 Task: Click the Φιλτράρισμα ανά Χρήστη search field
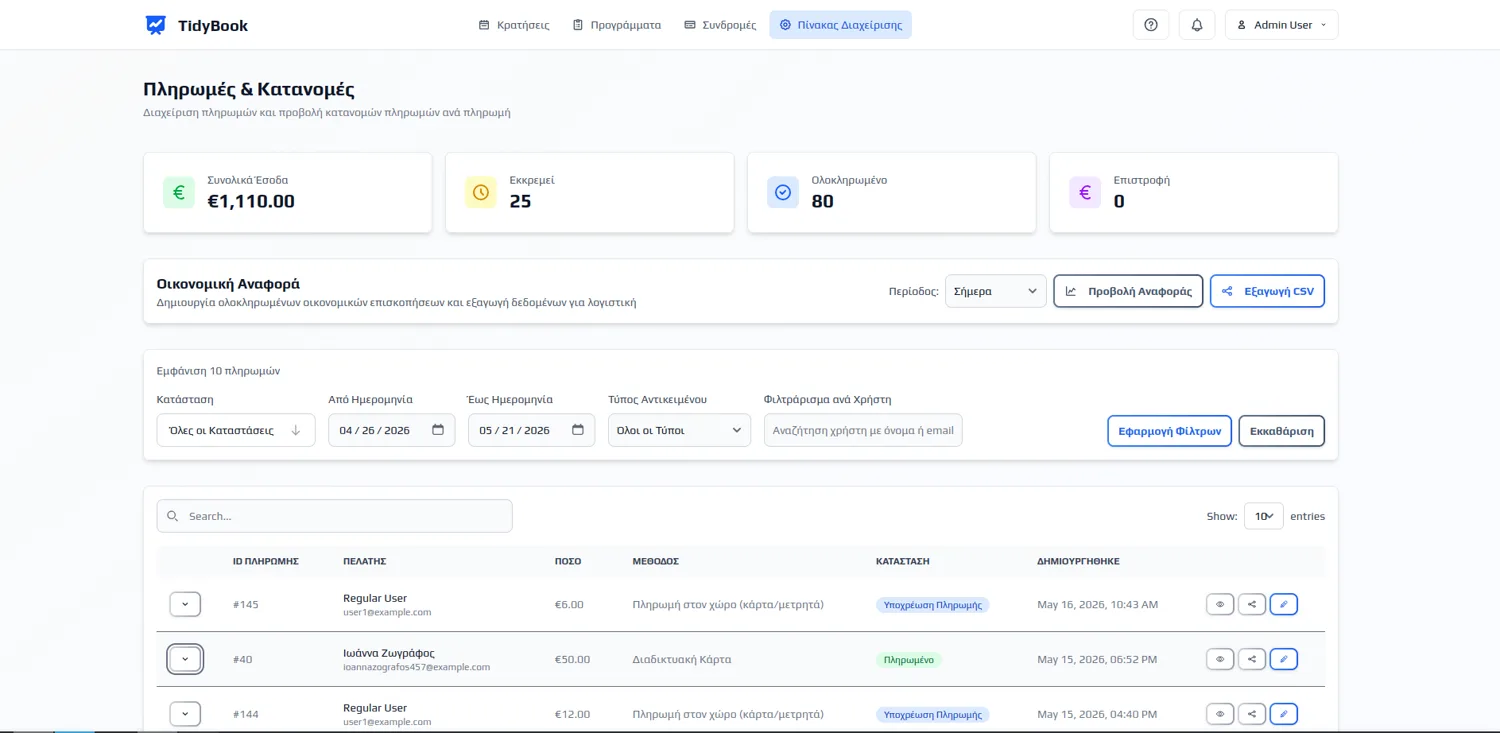tap(863, 430)
